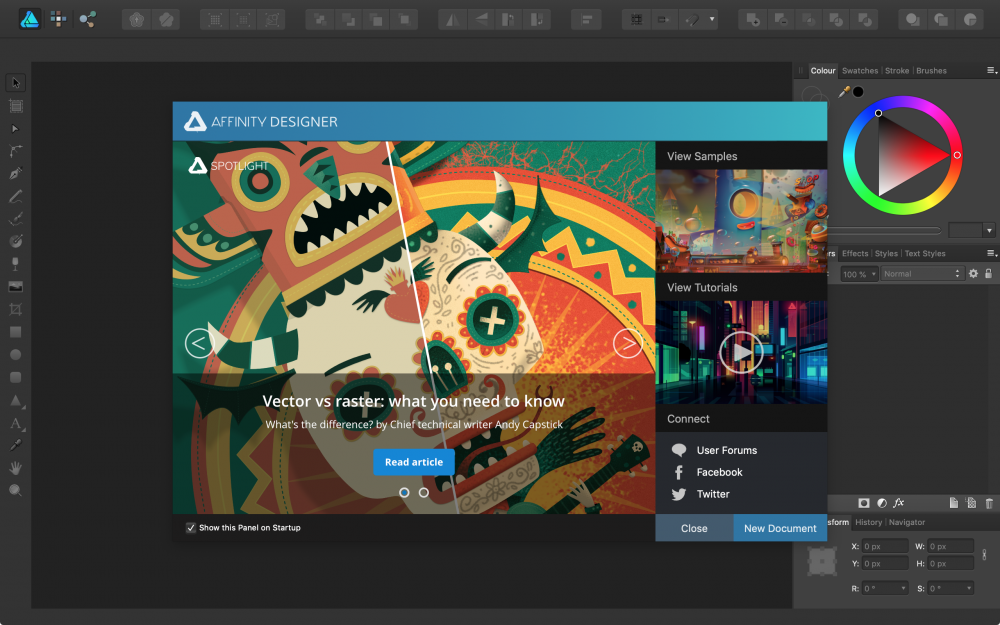1000x625 pixels.
Task: Open the Colour panel options menu
Action: click(x=992, y=70)
